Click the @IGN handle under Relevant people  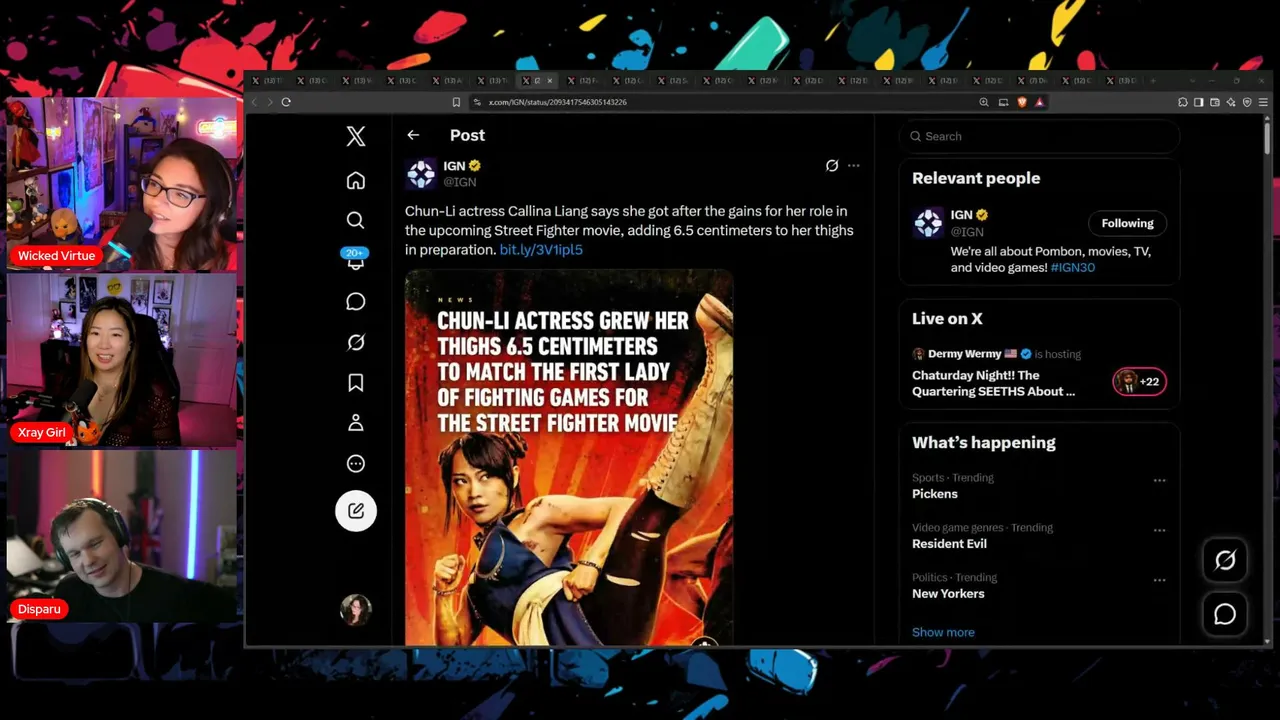pyautogui.click(x=967, y=232)
